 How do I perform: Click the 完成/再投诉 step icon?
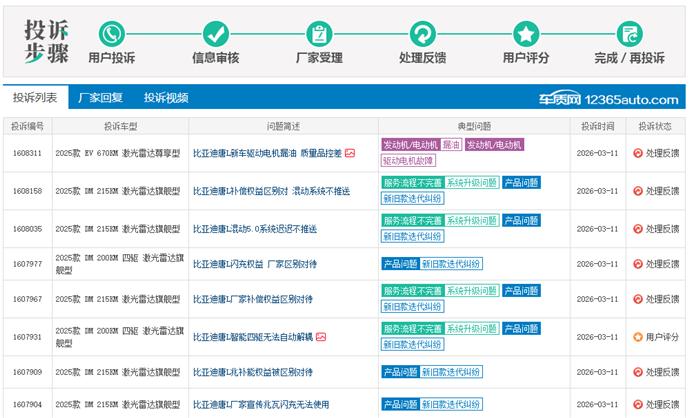point(629,34)
